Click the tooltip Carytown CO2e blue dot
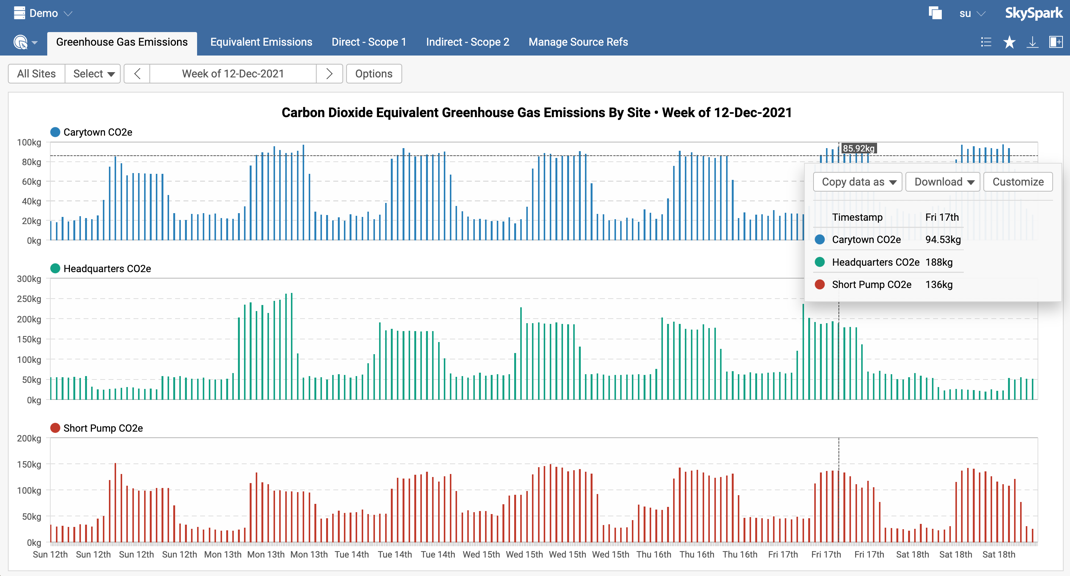 (x=820, y=240)
